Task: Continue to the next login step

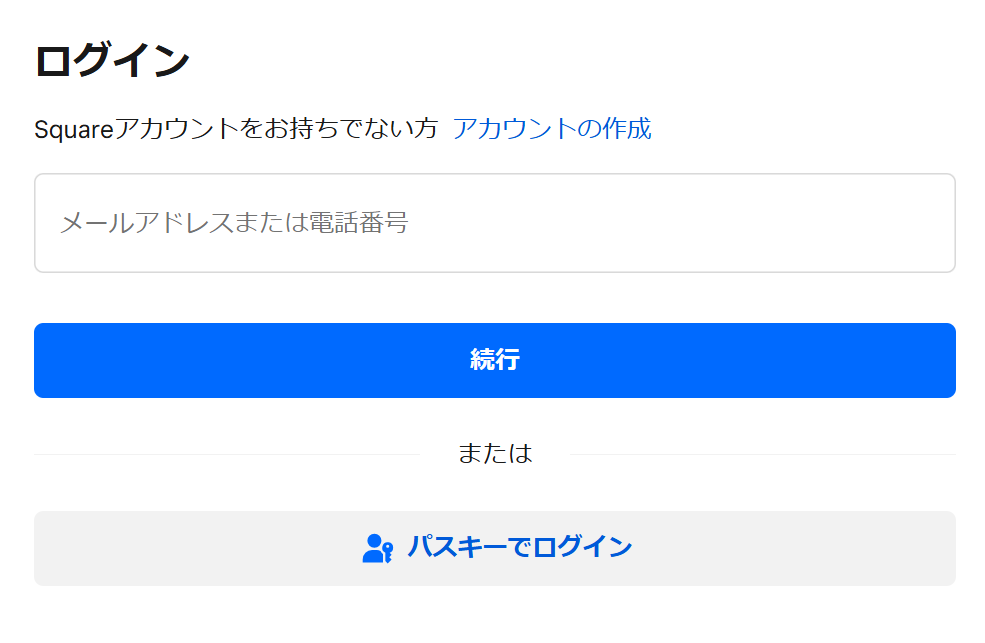Action: [494, 361]
